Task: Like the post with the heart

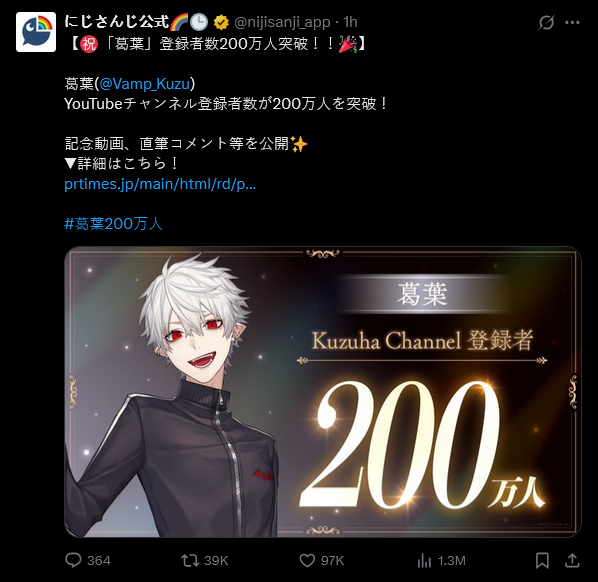Action: [307, 560]
